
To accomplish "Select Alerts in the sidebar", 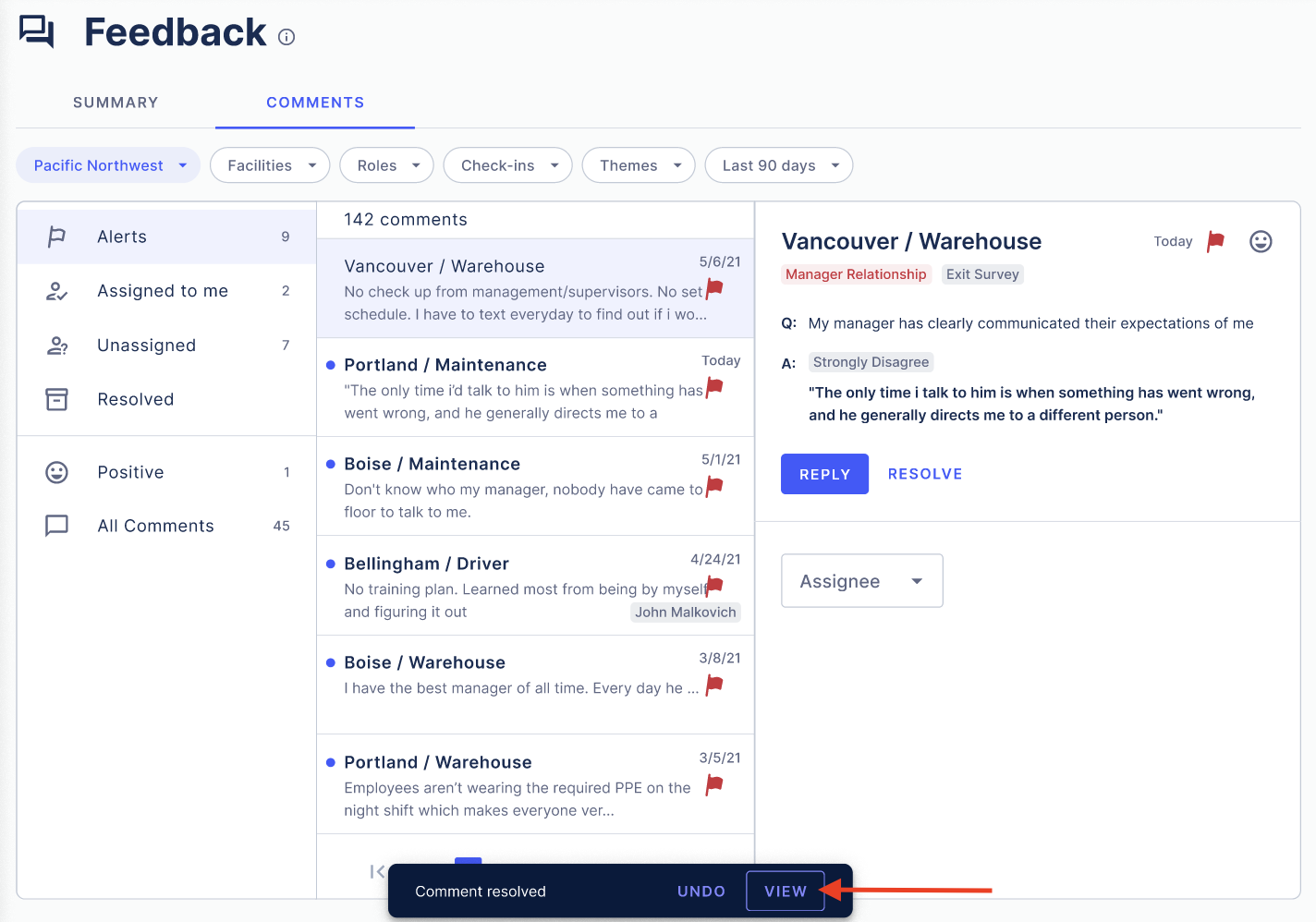I will click(166, 237).
